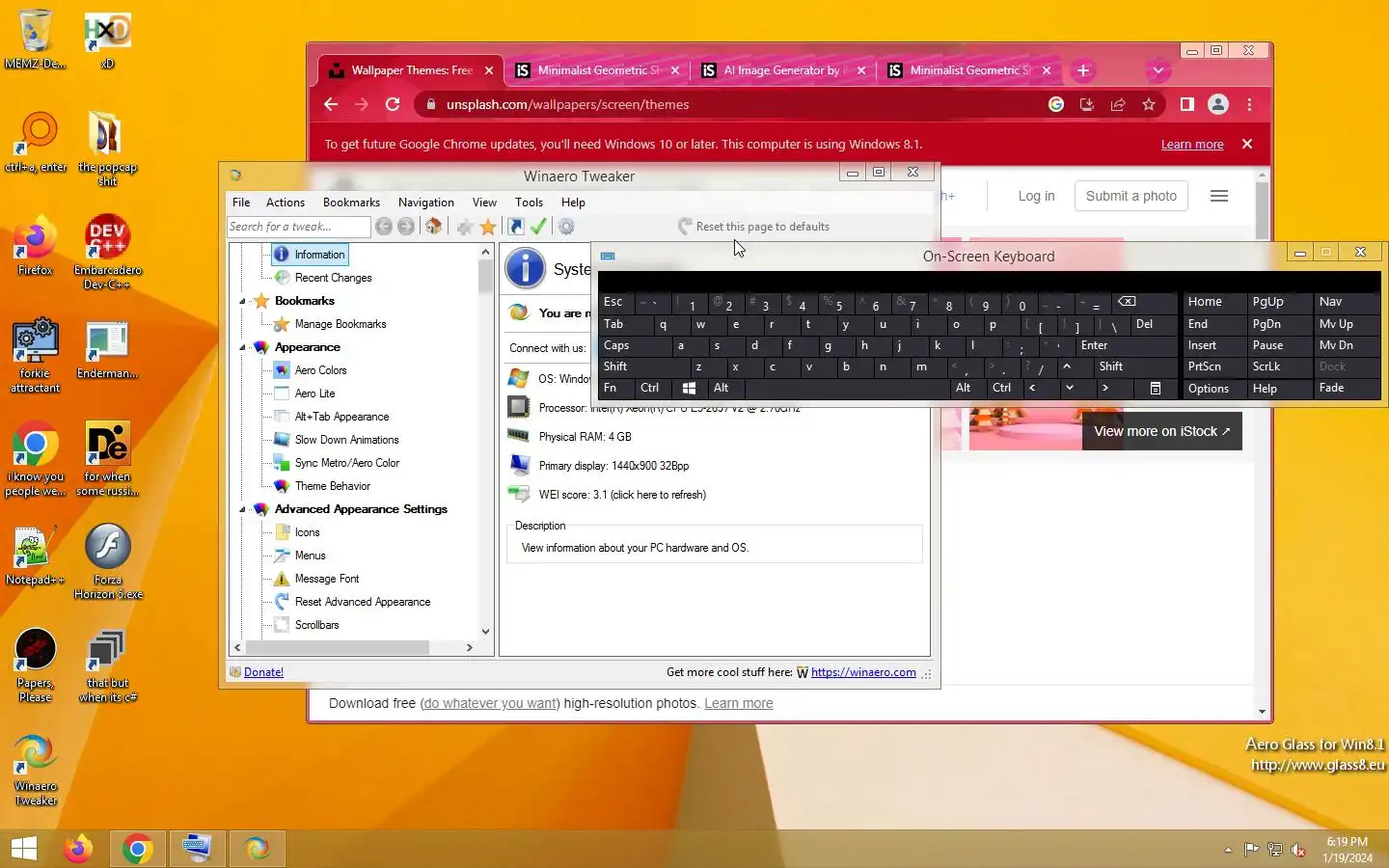The height and width of the screenshot is (868, 1389).
Task: Open the Actions menu in Winaero Tweaker
Action: click(286, 203)
